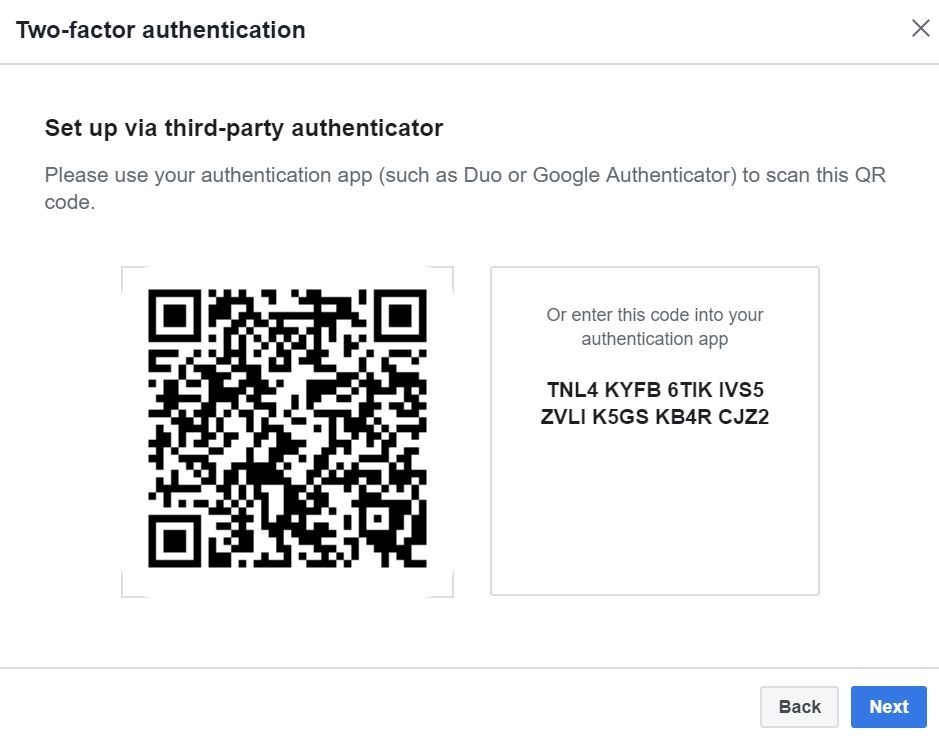Close the Two-factor authentication dialog
The width and height of the screenshot is (939, 742).
click(920, 28)
